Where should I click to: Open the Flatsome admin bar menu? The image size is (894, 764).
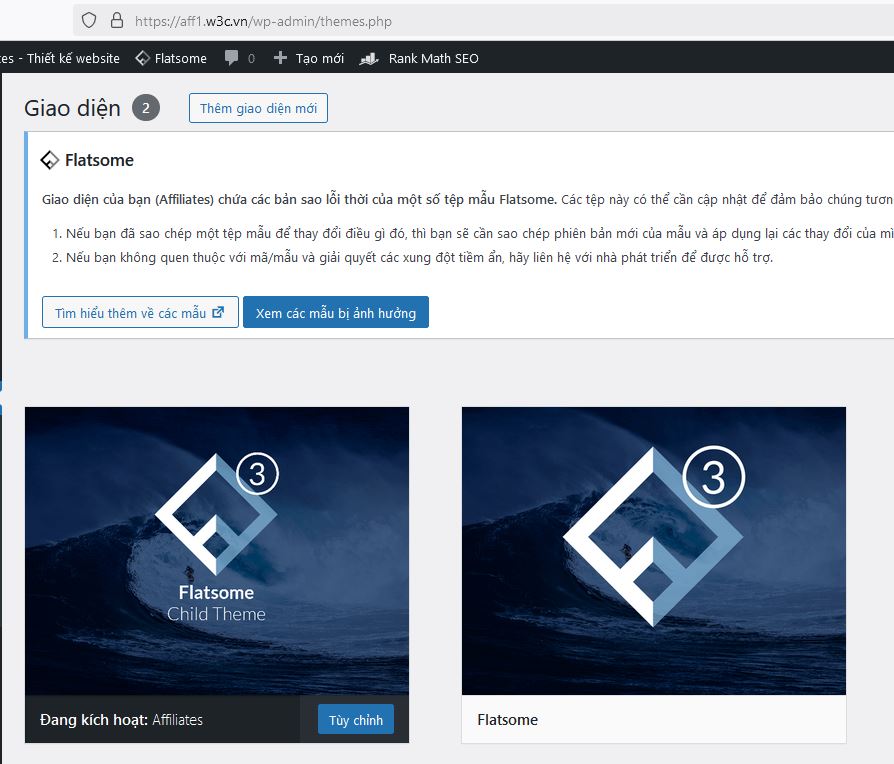click(x=171, y=58)
